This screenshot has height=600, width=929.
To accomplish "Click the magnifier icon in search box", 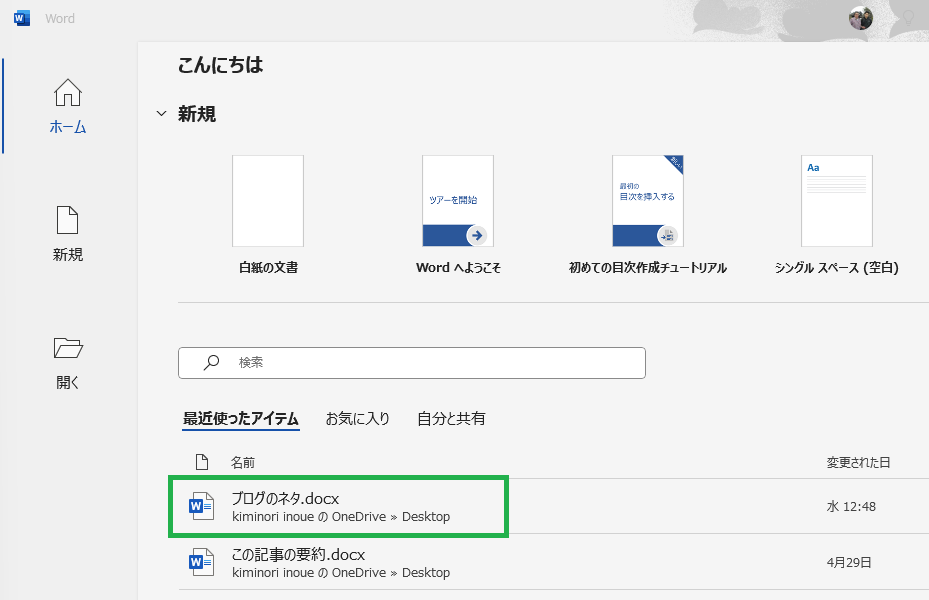I will point(211,362).
